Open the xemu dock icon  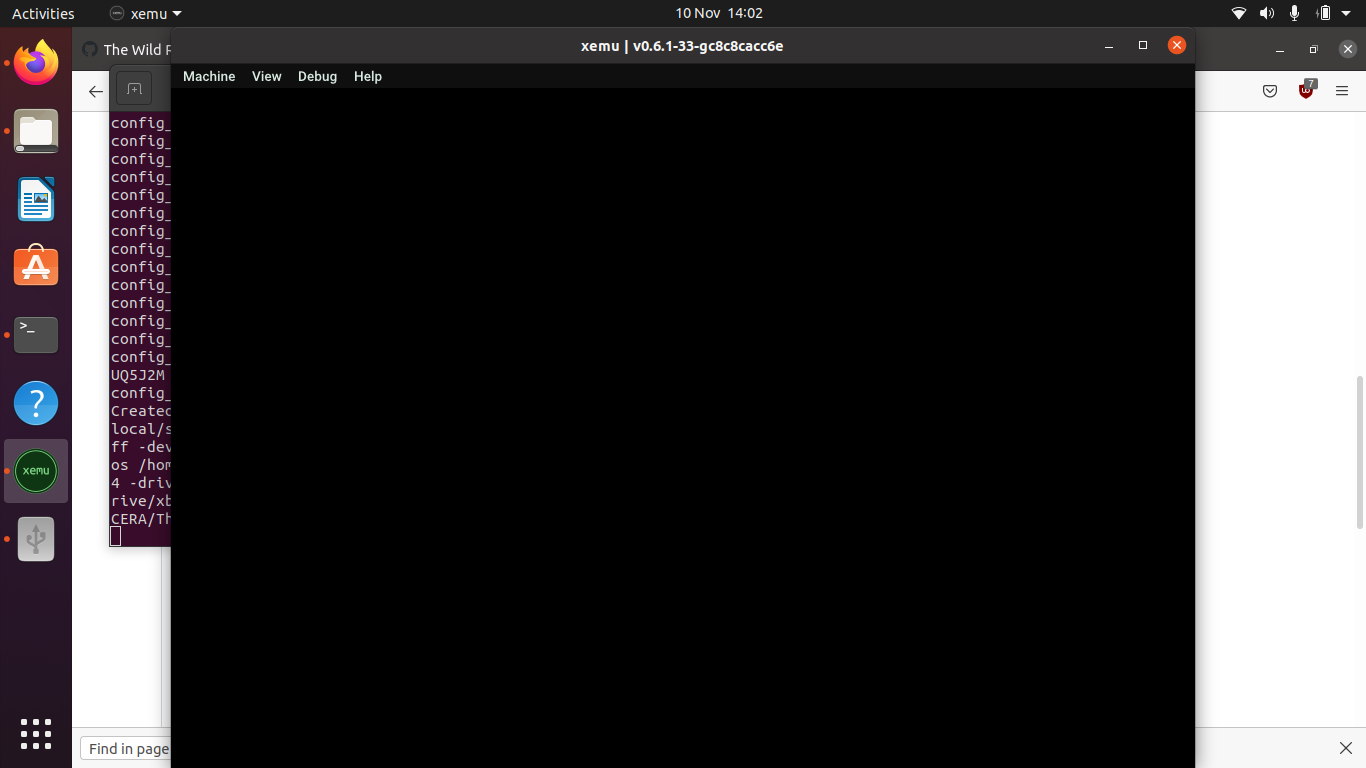click(x=36, y=471)
